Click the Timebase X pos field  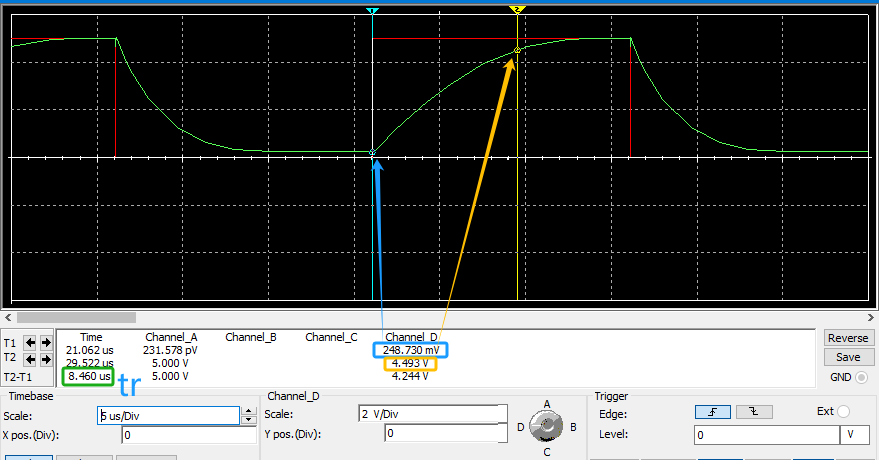(189, 435)
